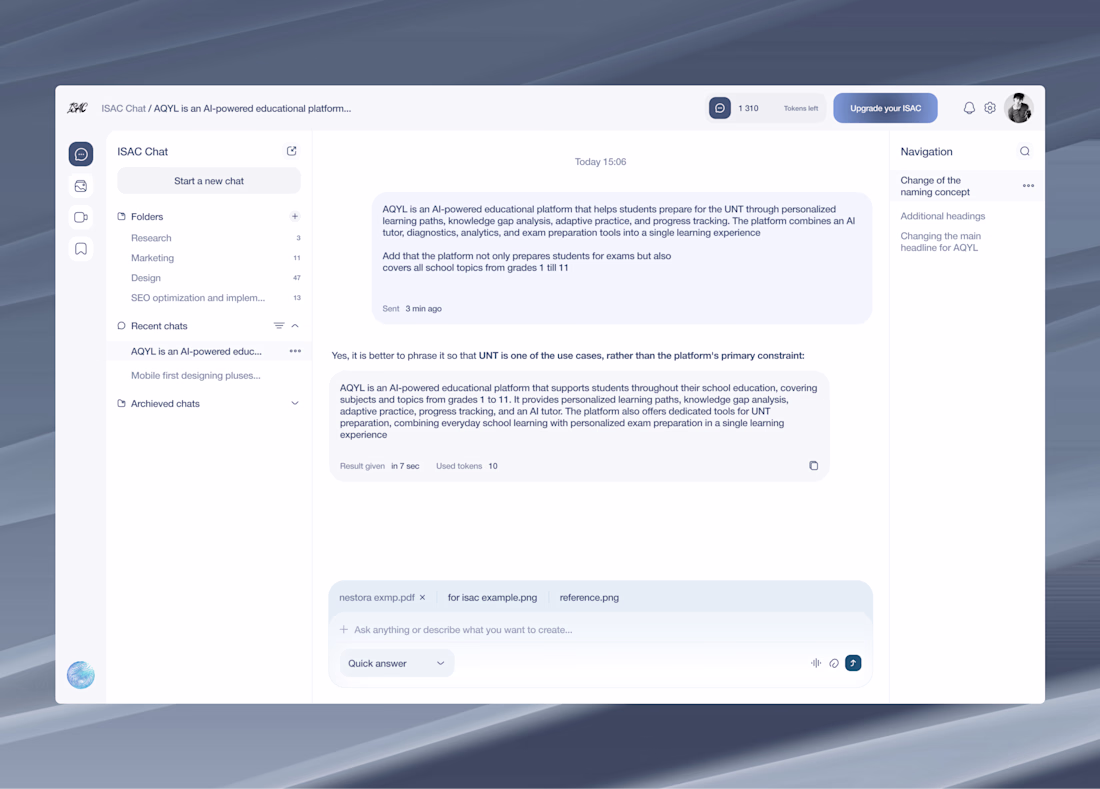Add attachment with the plus in prompt
The width and height of the screenshot is (1100, 789).
coord(344,630)
